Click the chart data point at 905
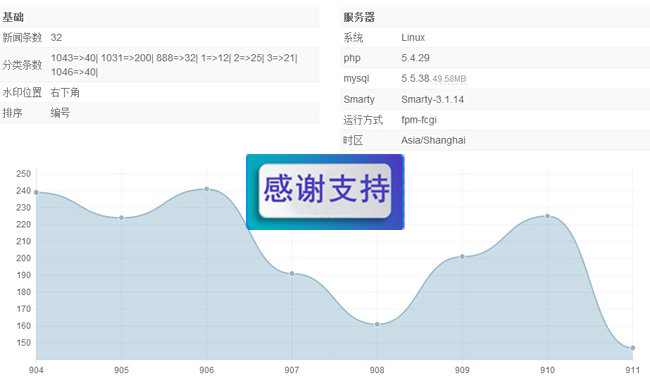This screenshot has height=383, width=650. pos(121,218)
